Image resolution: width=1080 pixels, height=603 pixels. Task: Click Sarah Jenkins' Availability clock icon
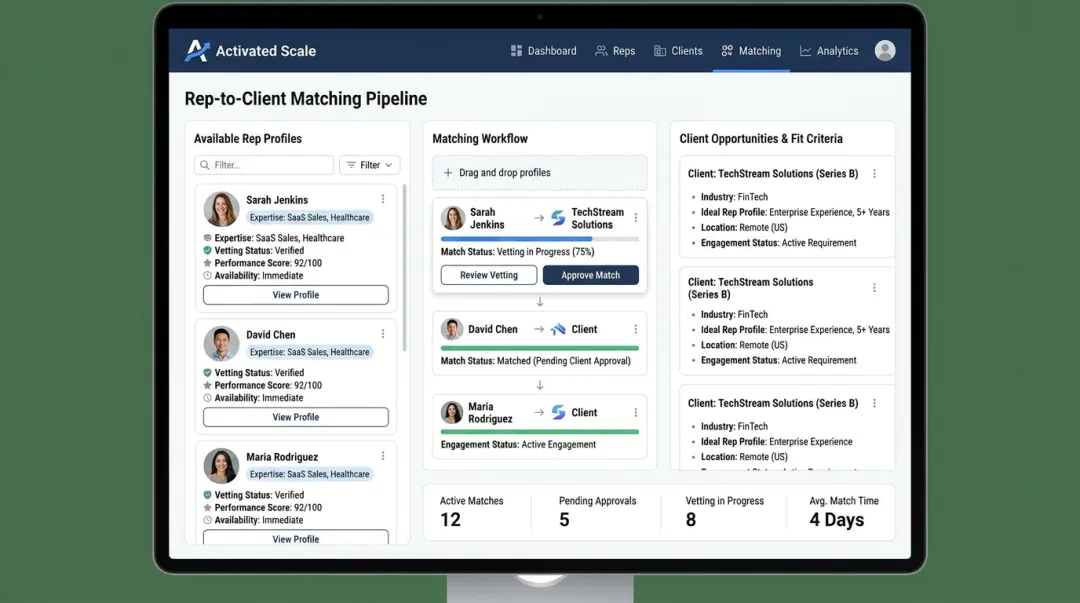coord(207,276)
